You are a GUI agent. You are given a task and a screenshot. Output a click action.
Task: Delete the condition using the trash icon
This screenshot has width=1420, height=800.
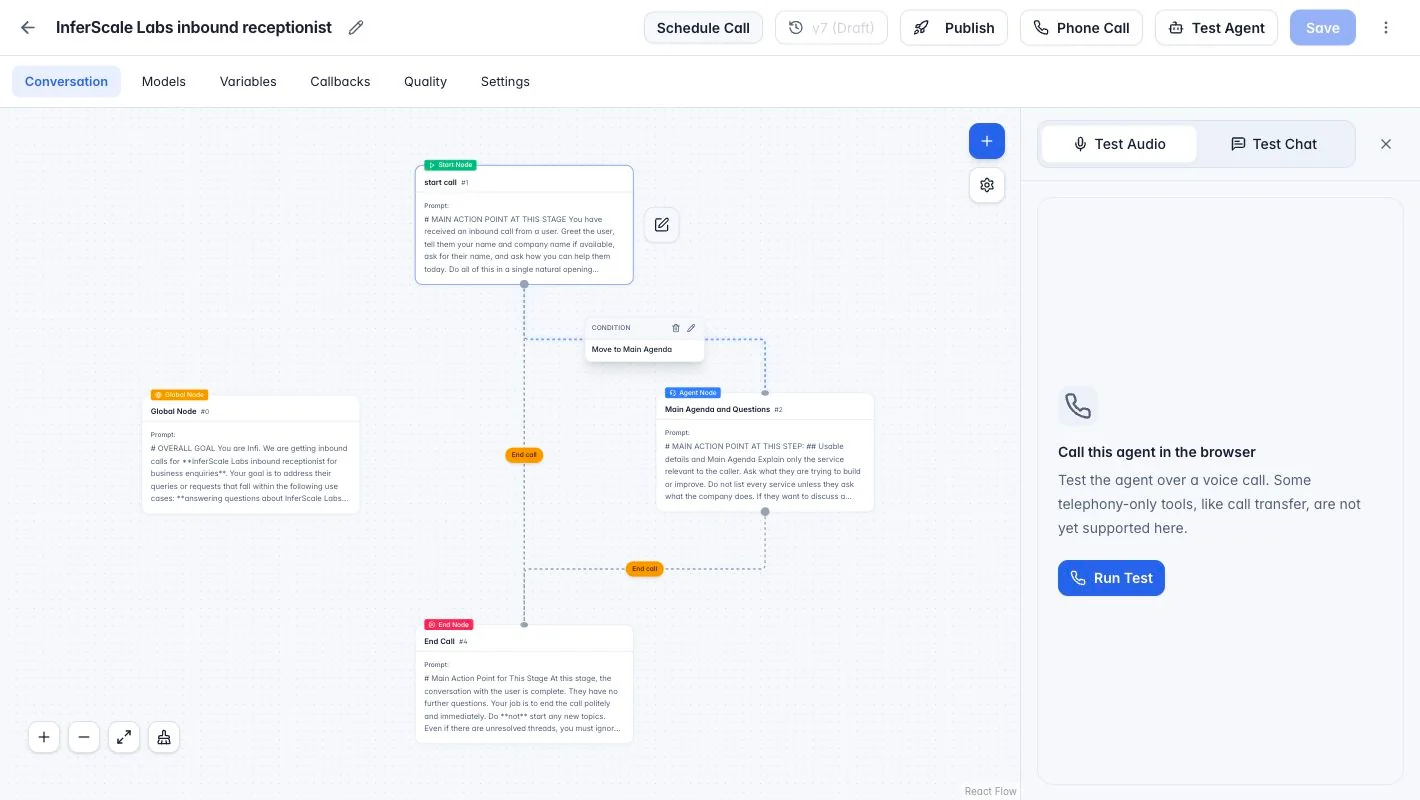(x=676, y=328)
